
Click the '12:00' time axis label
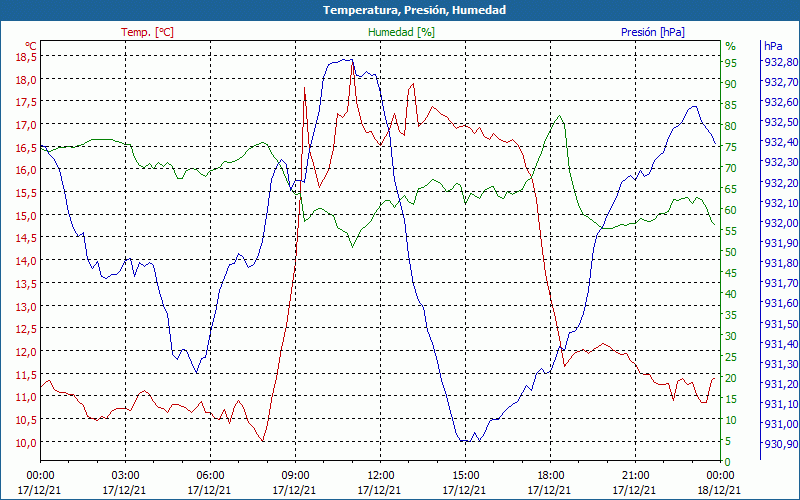[380, 477]
